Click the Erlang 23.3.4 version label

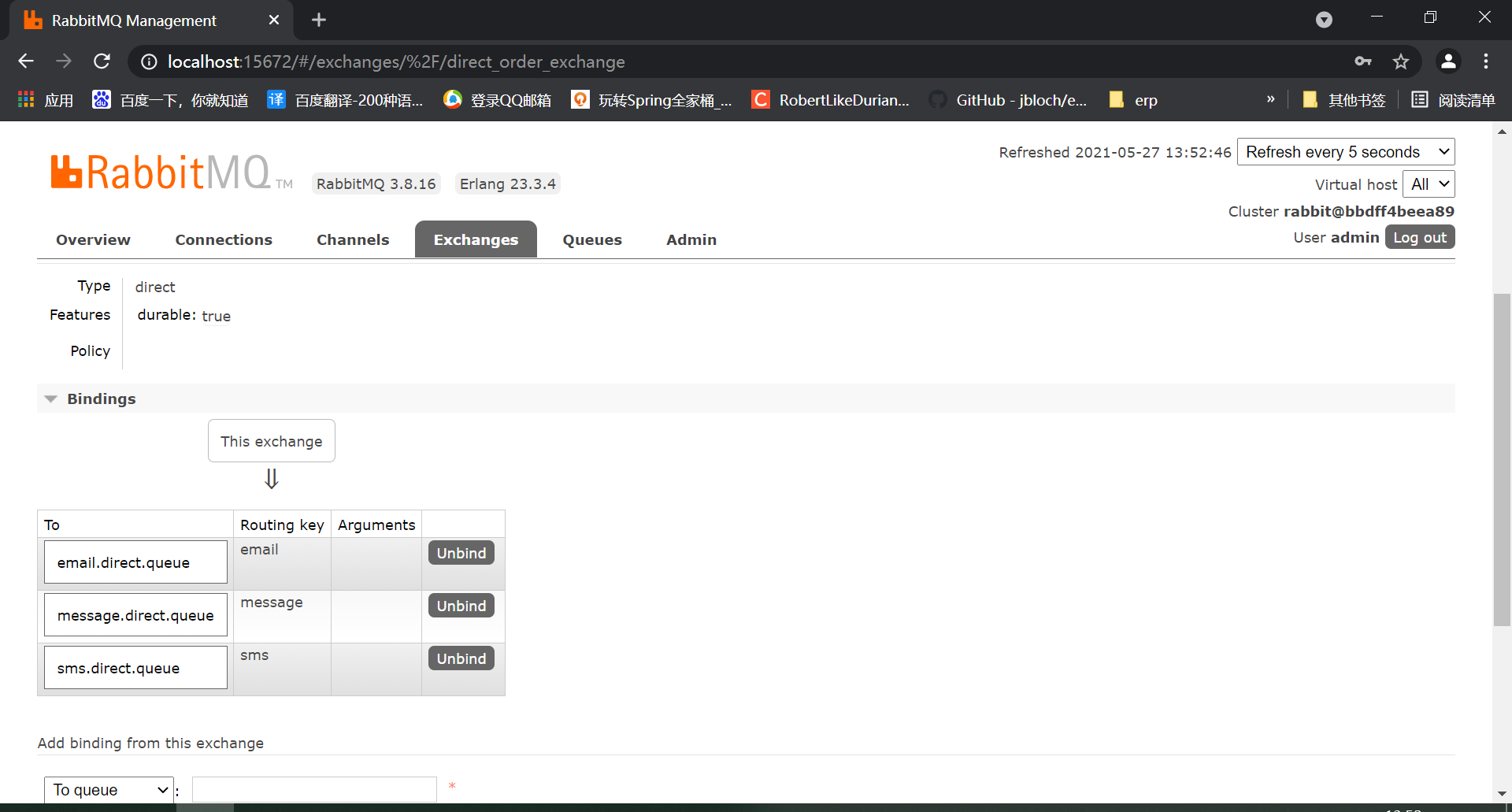508,184
